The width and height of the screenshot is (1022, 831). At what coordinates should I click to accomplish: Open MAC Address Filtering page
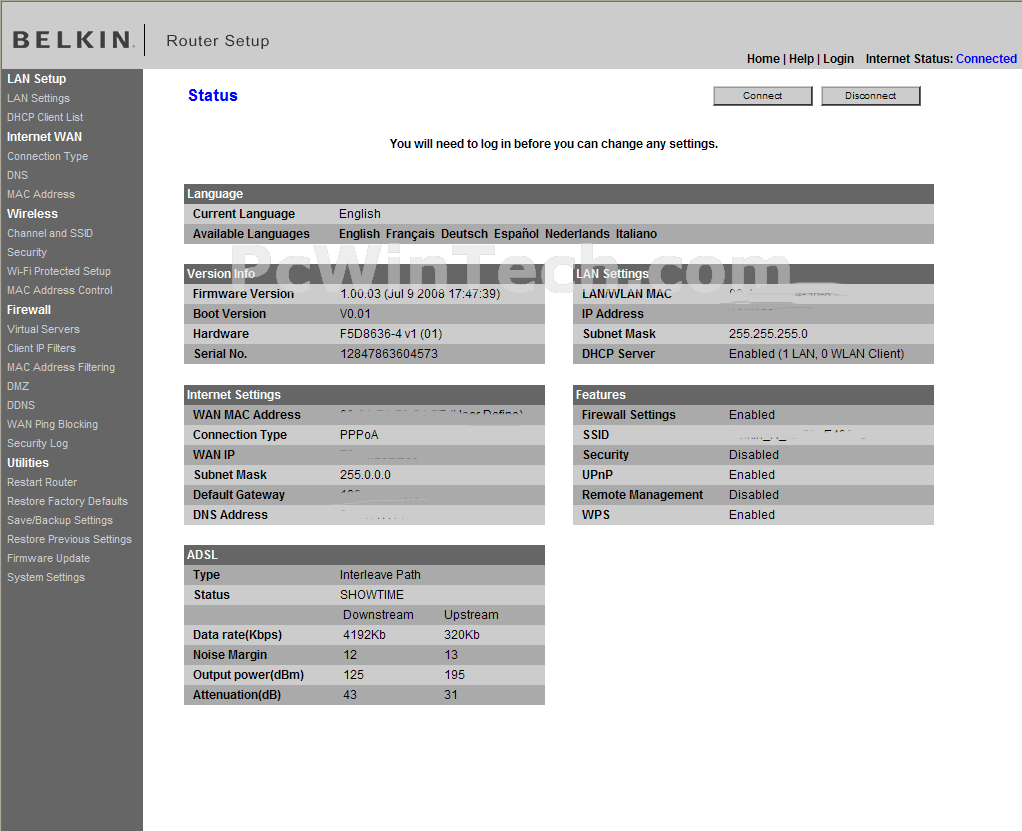tap(61, 367)
